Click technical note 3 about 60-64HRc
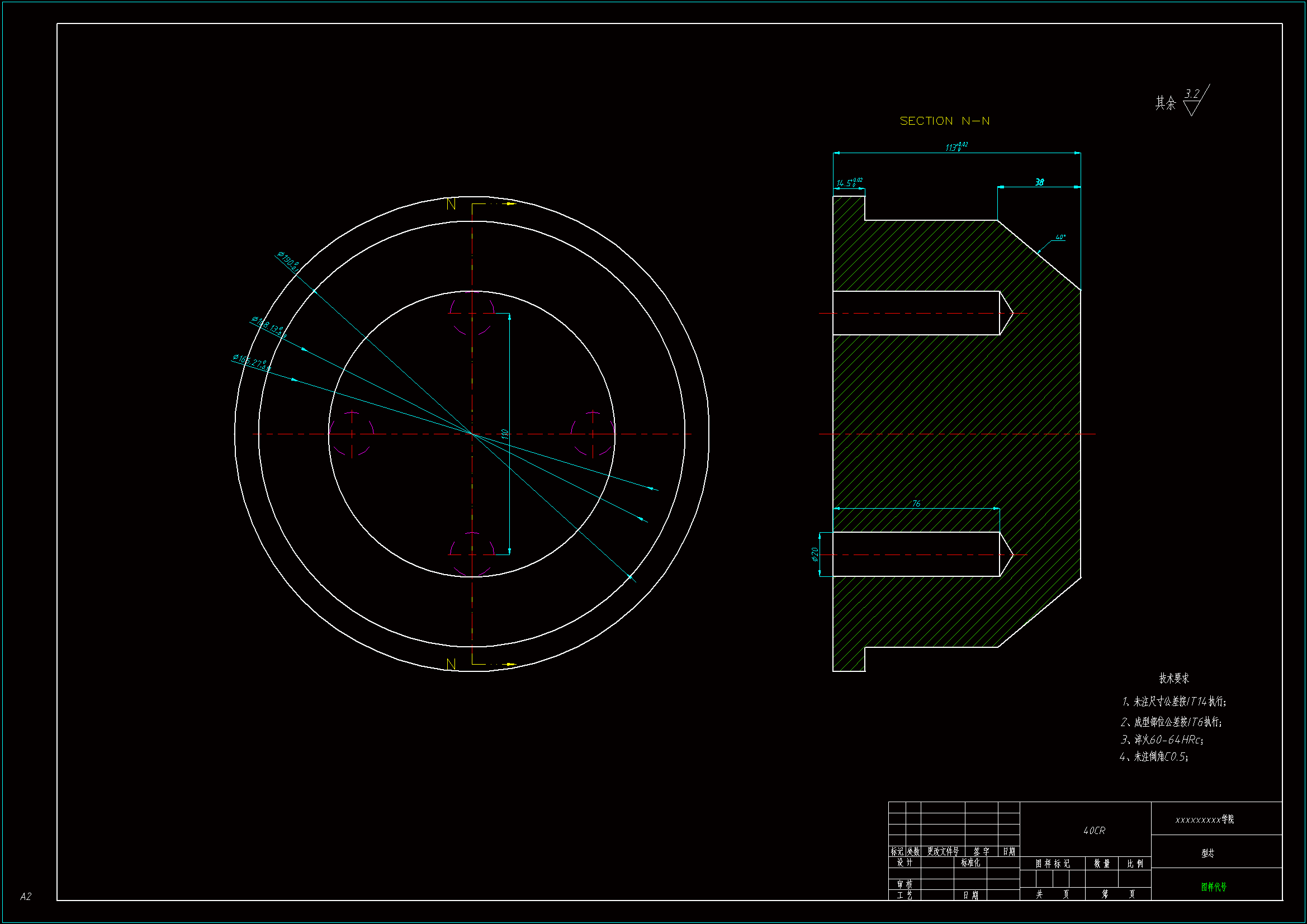Image resolution: width=1307 pixels, height=924 pixels. (x=1162, y=740)
